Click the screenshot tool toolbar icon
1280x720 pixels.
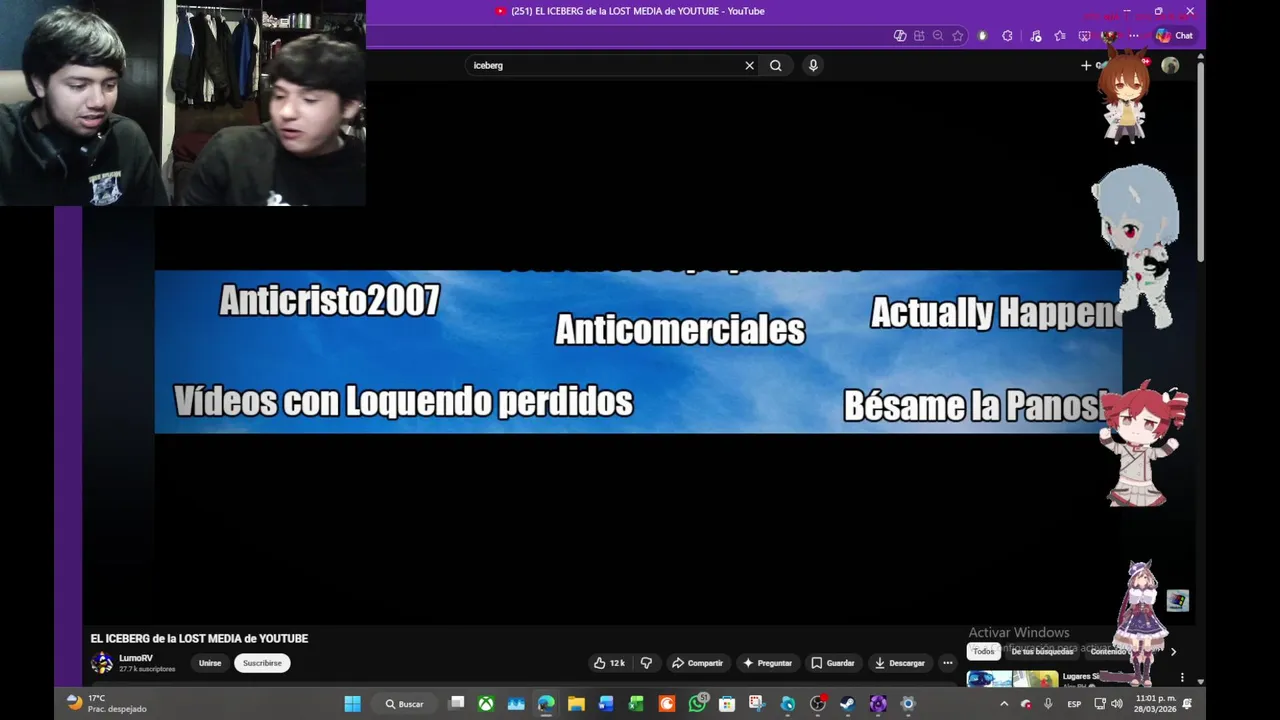[1085, 36]
